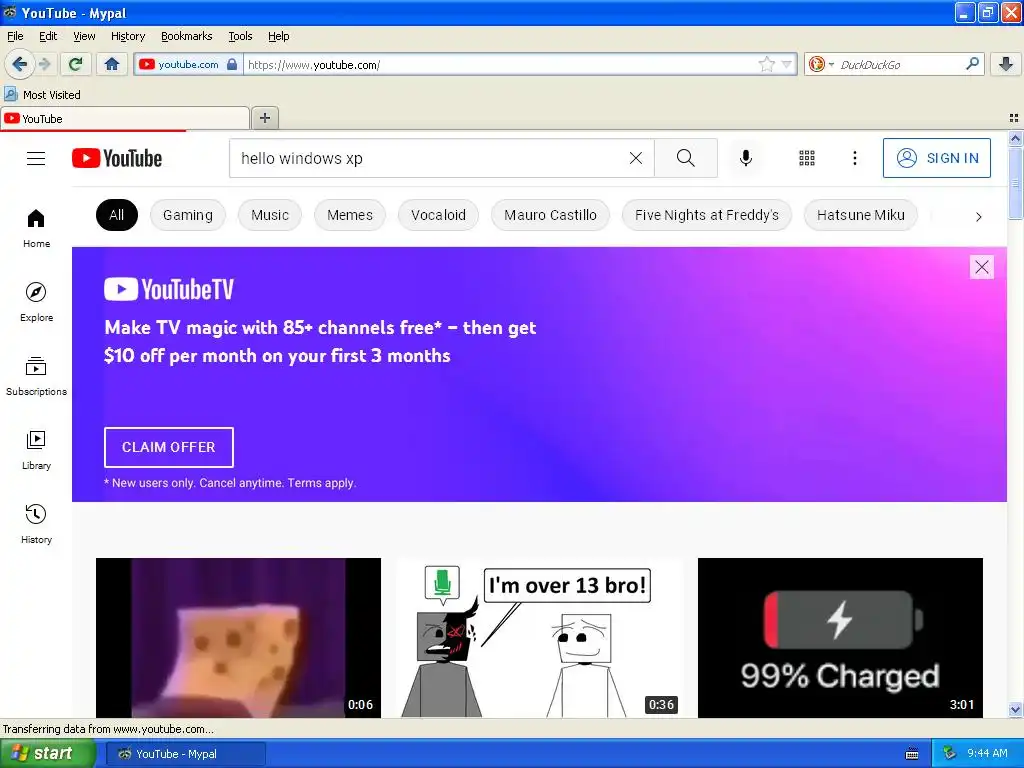Click the browser home icon
The height and width of the screenshot is (768, 1024).
112,64
